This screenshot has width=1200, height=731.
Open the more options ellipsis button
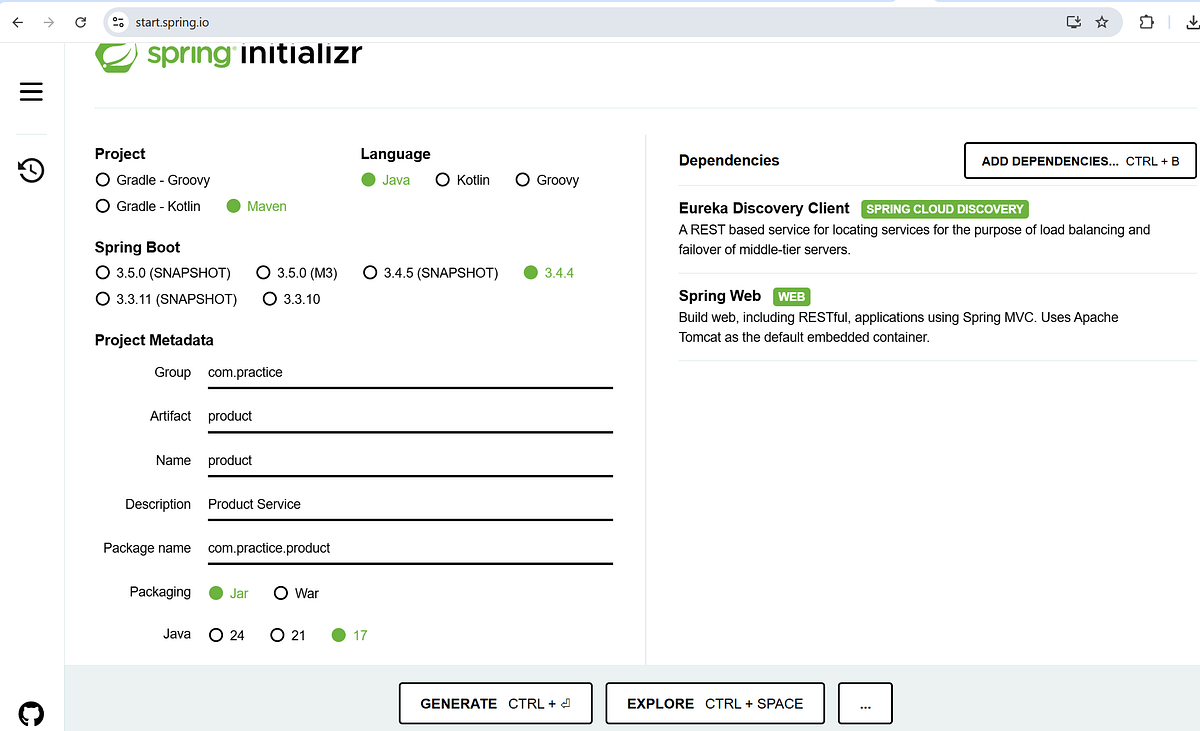pos(865,703)
